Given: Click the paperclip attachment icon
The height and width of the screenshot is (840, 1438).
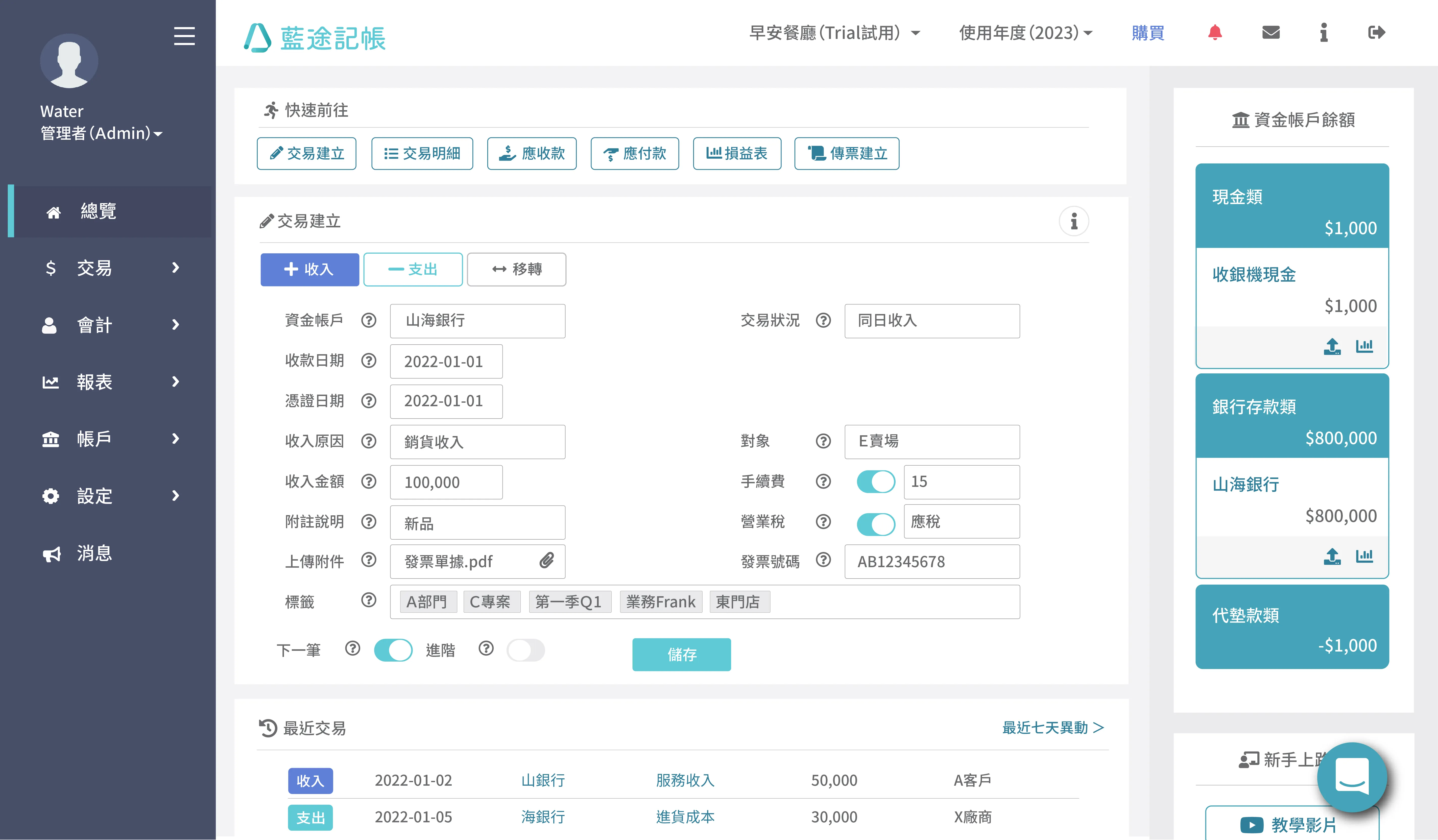Looking at the screenshot, I should (546, 560).
